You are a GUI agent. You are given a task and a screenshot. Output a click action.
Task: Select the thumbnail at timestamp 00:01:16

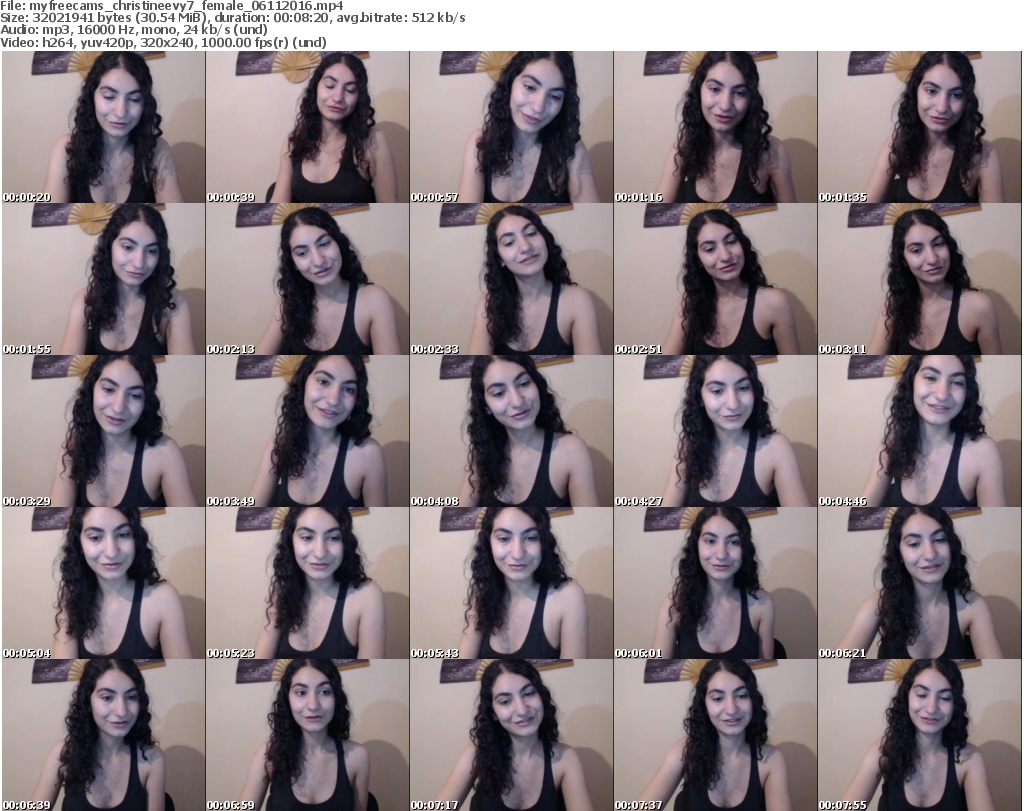point(715,127)
